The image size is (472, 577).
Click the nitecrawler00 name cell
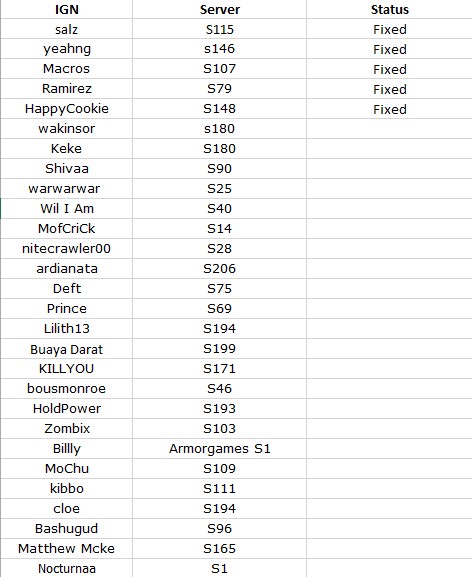pos(67,248)
